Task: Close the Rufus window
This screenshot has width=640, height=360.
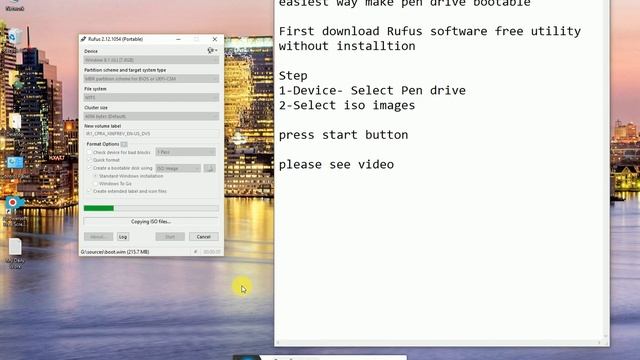Action: coord(215,39)
